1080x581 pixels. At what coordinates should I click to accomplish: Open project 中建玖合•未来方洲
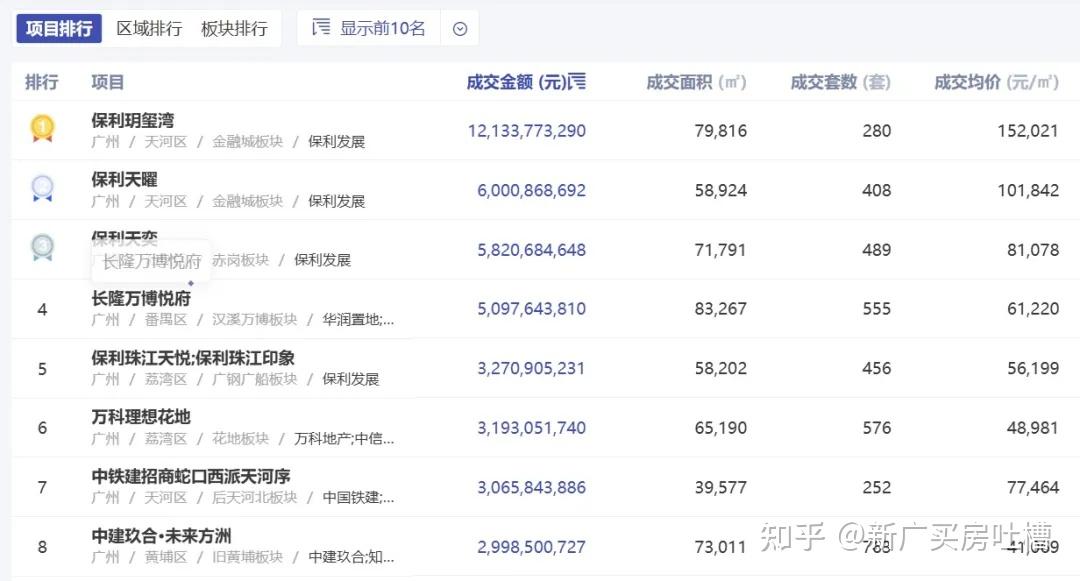[x=161, y=536]
